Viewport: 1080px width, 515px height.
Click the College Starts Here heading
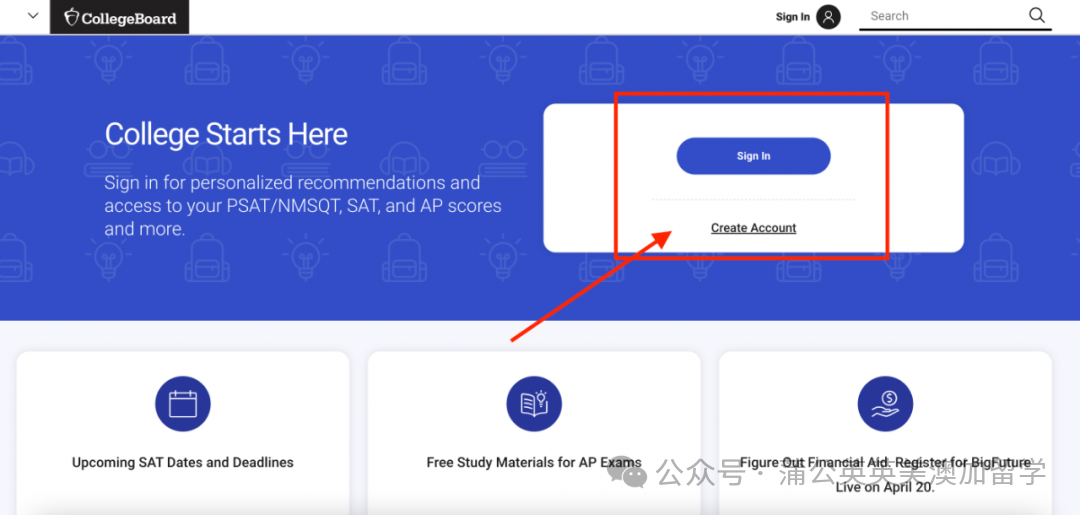(226, 134)
